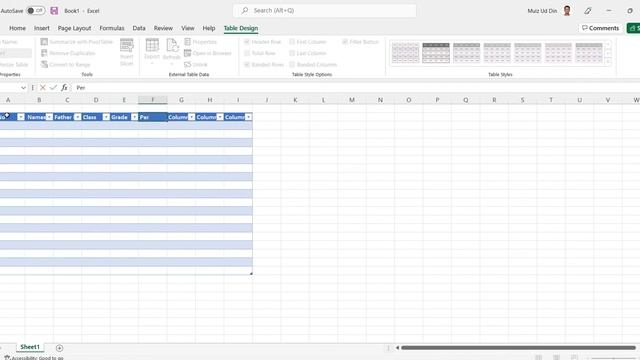Toggle Header Row checkbox
Image resolution: width=640 pixels, height=360 pixels.
[247, 42]
